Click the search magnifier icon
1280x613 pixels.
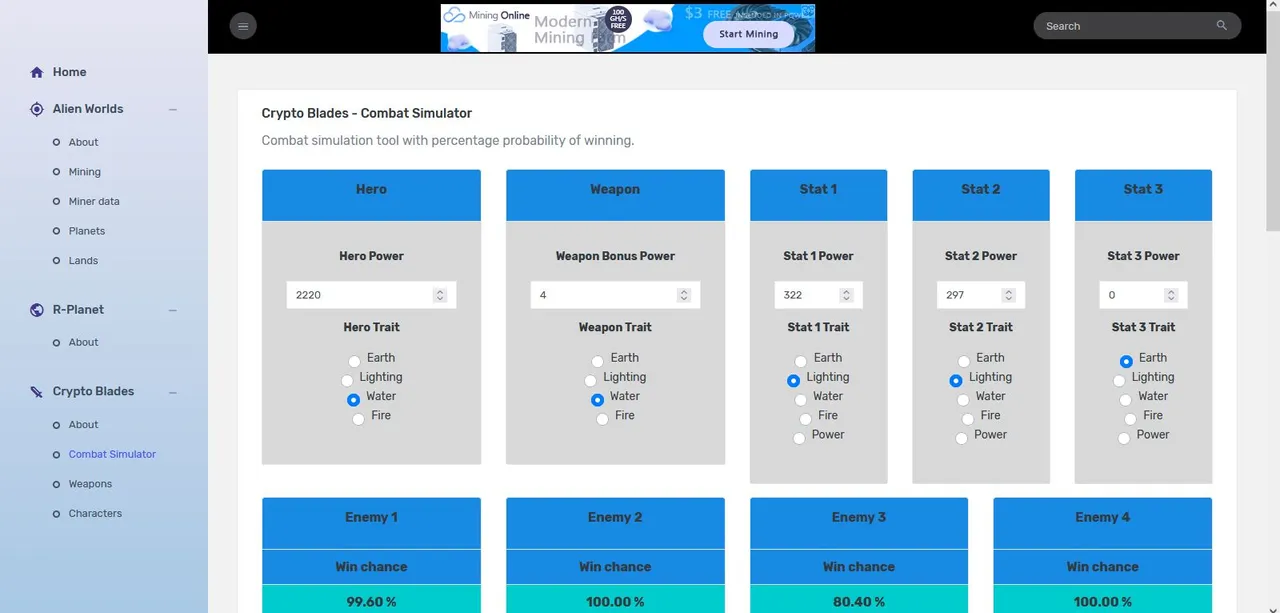tap(1222, 26)
